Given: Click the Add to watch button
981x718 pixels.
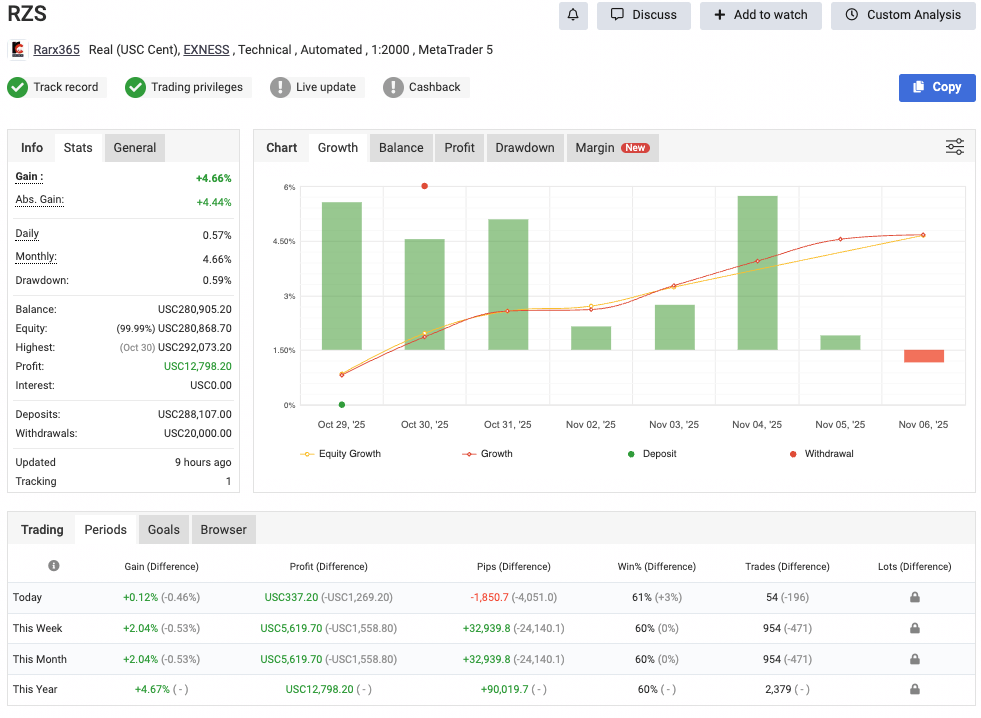Looking at the screenshot, I should click(x=760, y=16).
